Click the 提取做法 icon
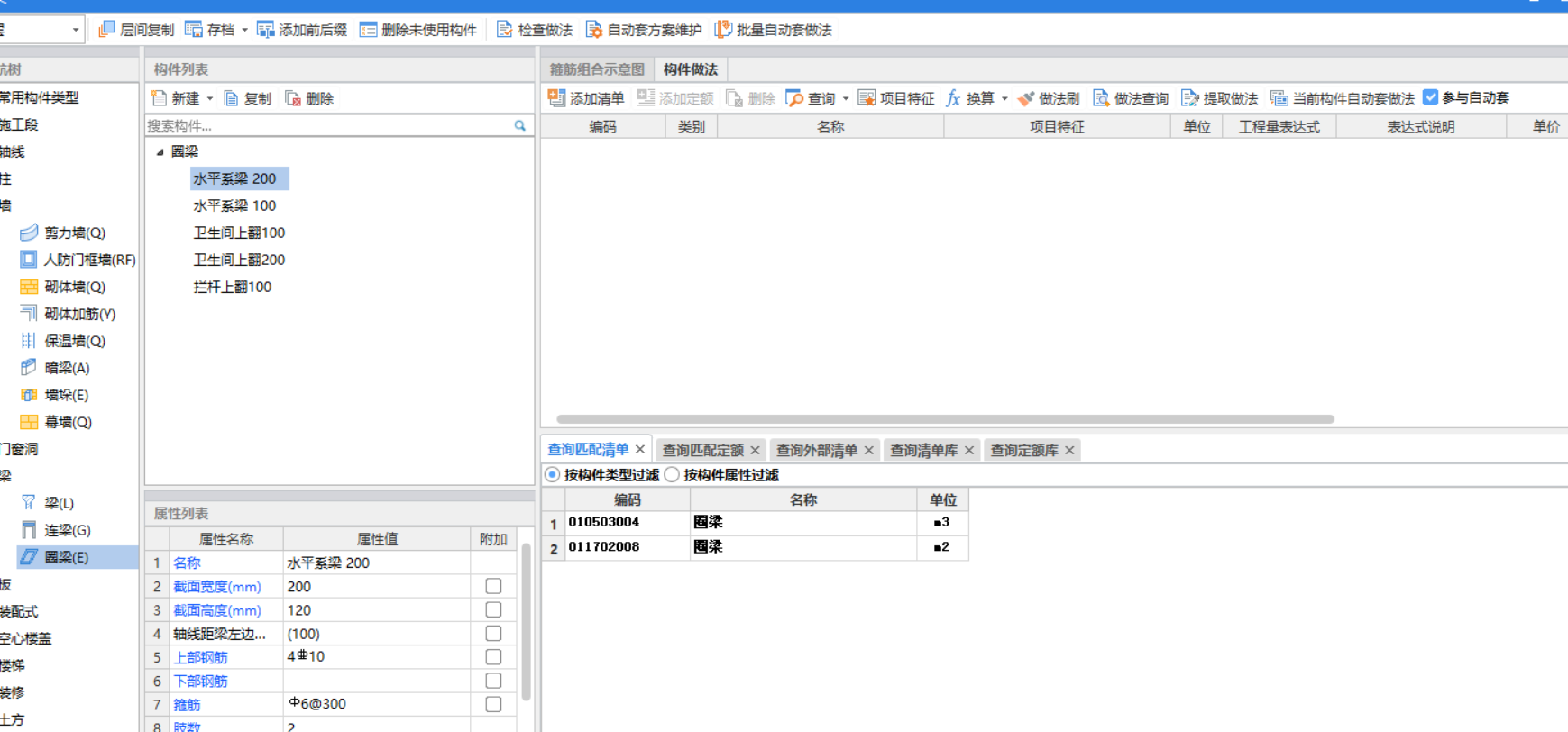1568x732 pixels. (1190, 98)
